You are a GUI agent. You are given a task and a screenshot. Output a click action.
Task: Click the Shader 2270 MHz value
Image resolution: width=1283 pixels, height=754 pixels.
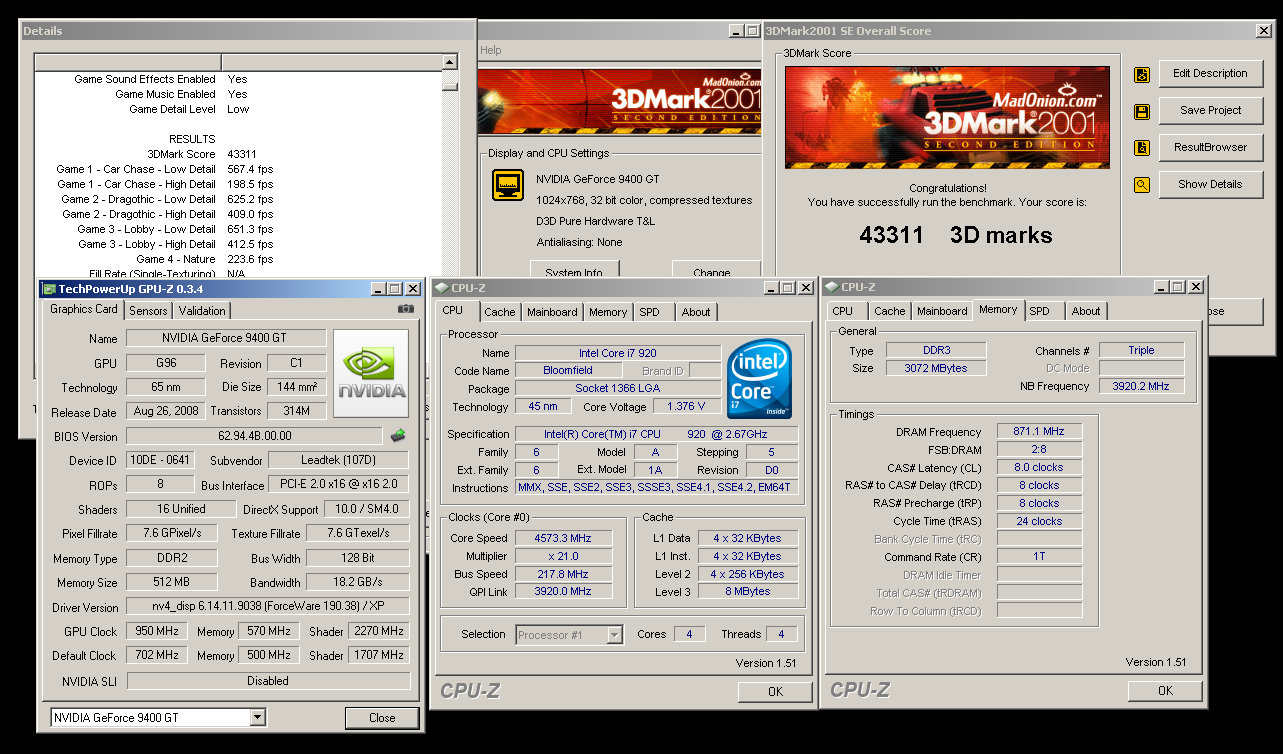point(379,631)
